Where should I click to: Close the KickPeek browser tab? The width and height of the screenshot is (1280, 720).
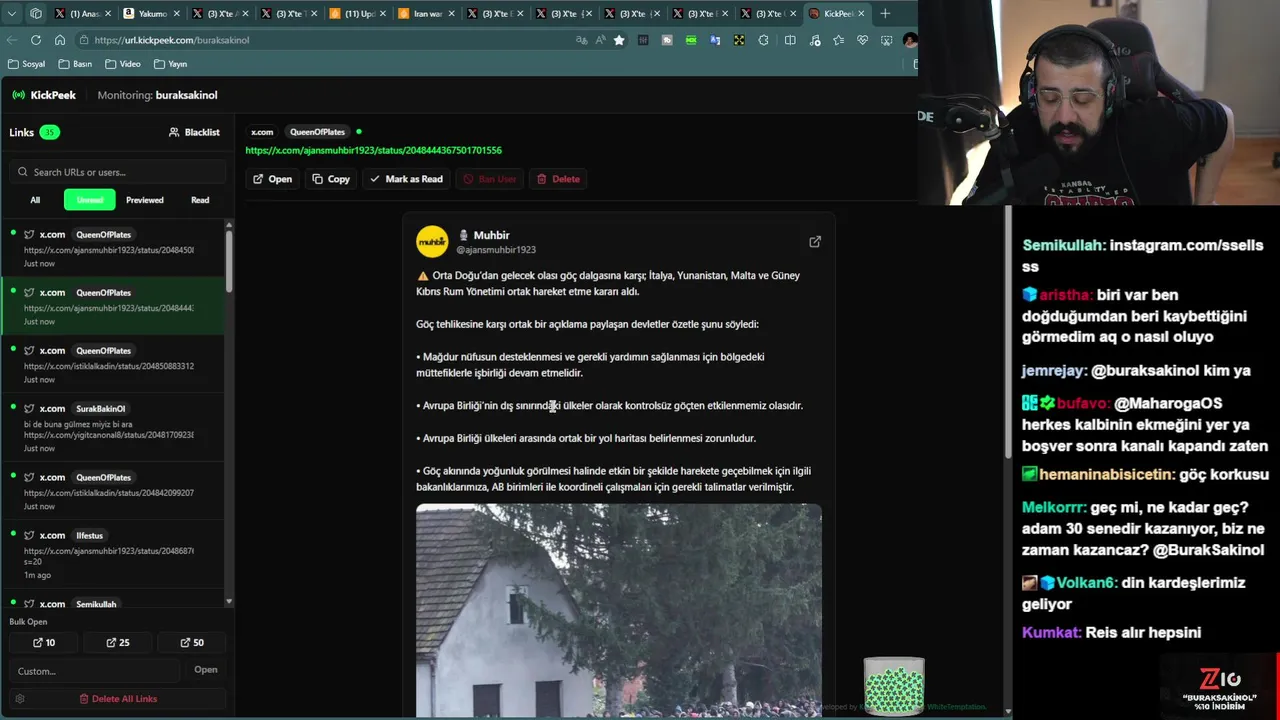pos(861,14)
